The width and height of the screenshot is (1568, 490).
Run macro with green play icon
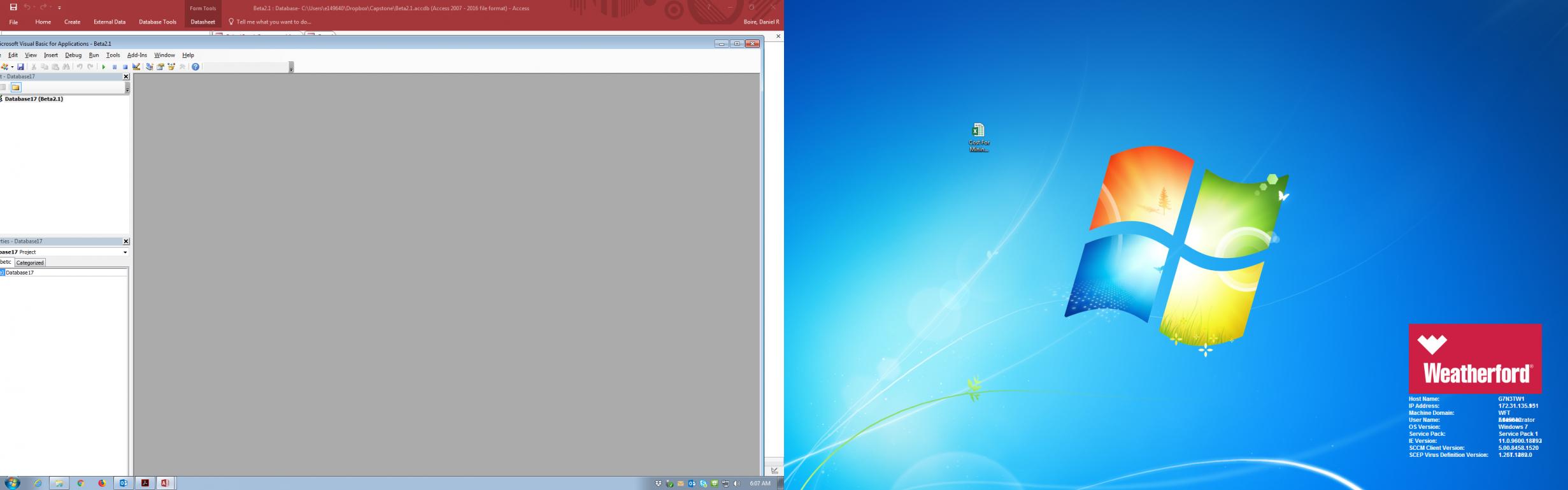point(104,67)
